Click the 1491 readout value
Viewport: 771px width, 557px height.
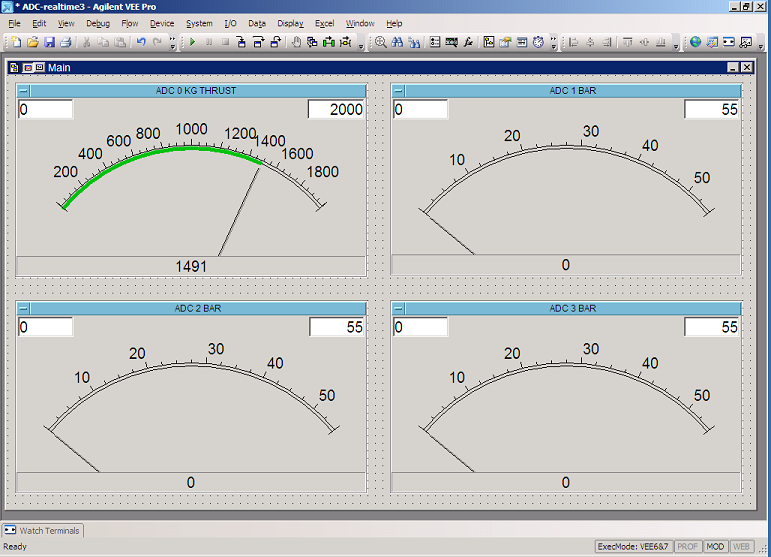point(191,266)
